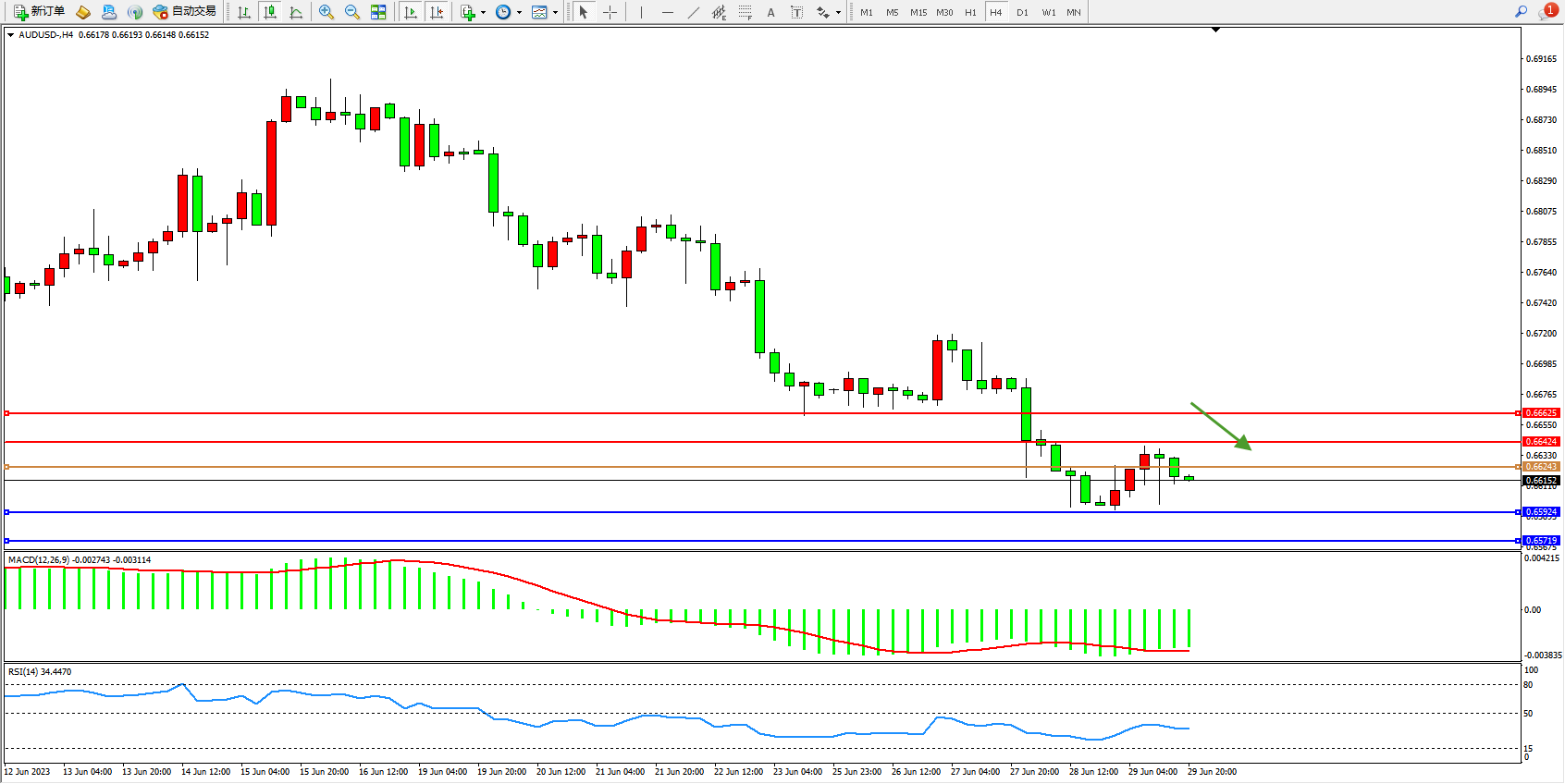Zoom in on the chart
The image size is (1565, 784).
pyautogui.click(x=327, y=12)
